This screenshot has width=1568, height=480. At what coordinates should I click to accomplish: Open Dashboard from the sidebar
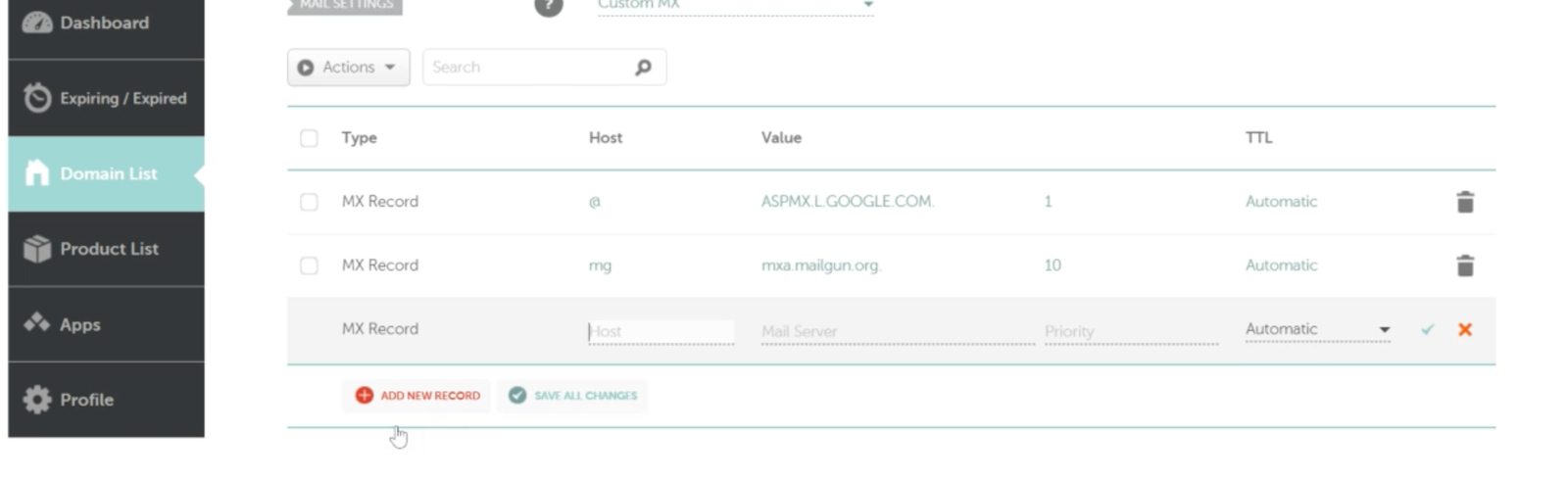click(106, 24)
